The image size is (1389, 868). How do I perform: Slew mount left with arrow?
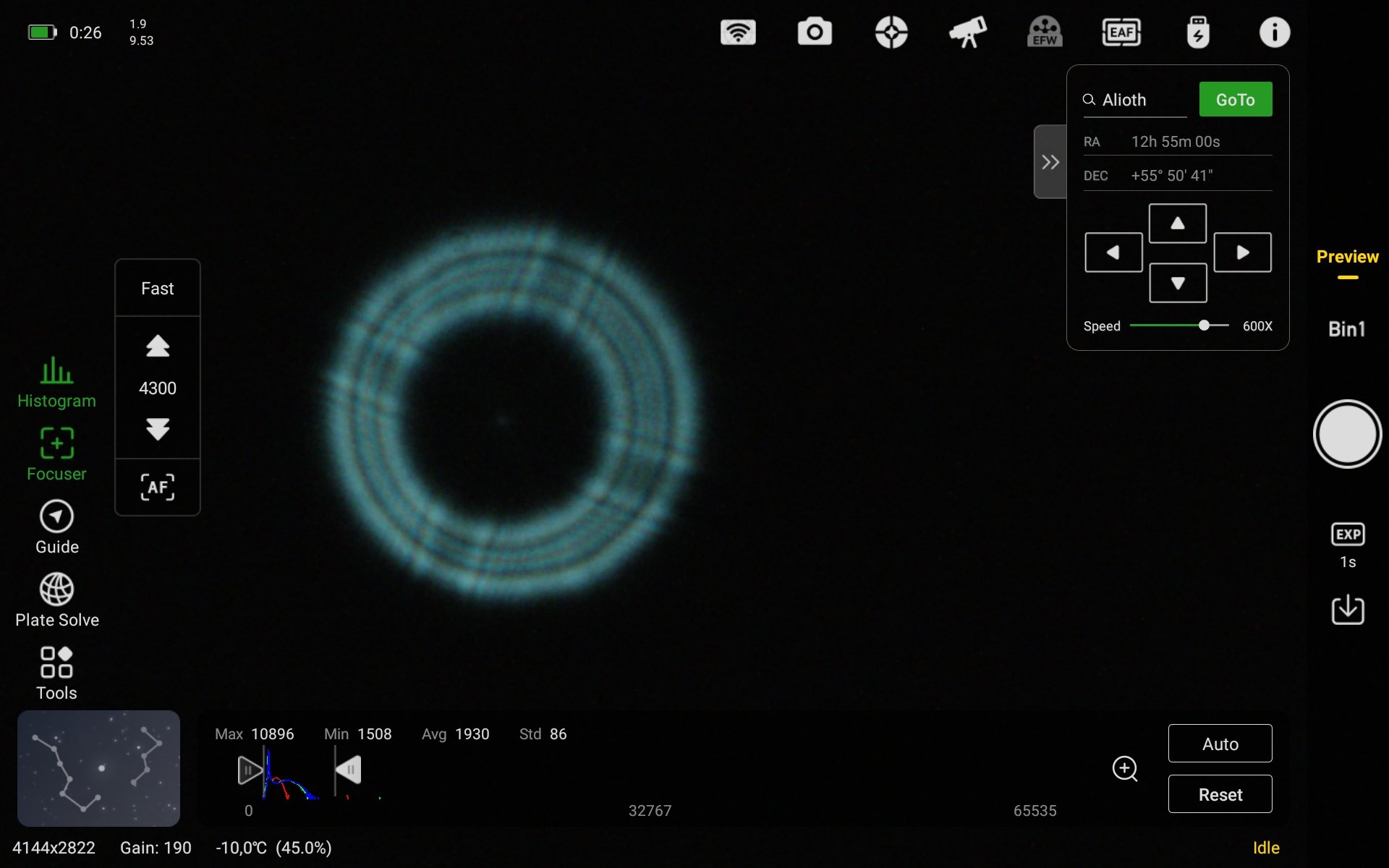[x=1113, y=252]
